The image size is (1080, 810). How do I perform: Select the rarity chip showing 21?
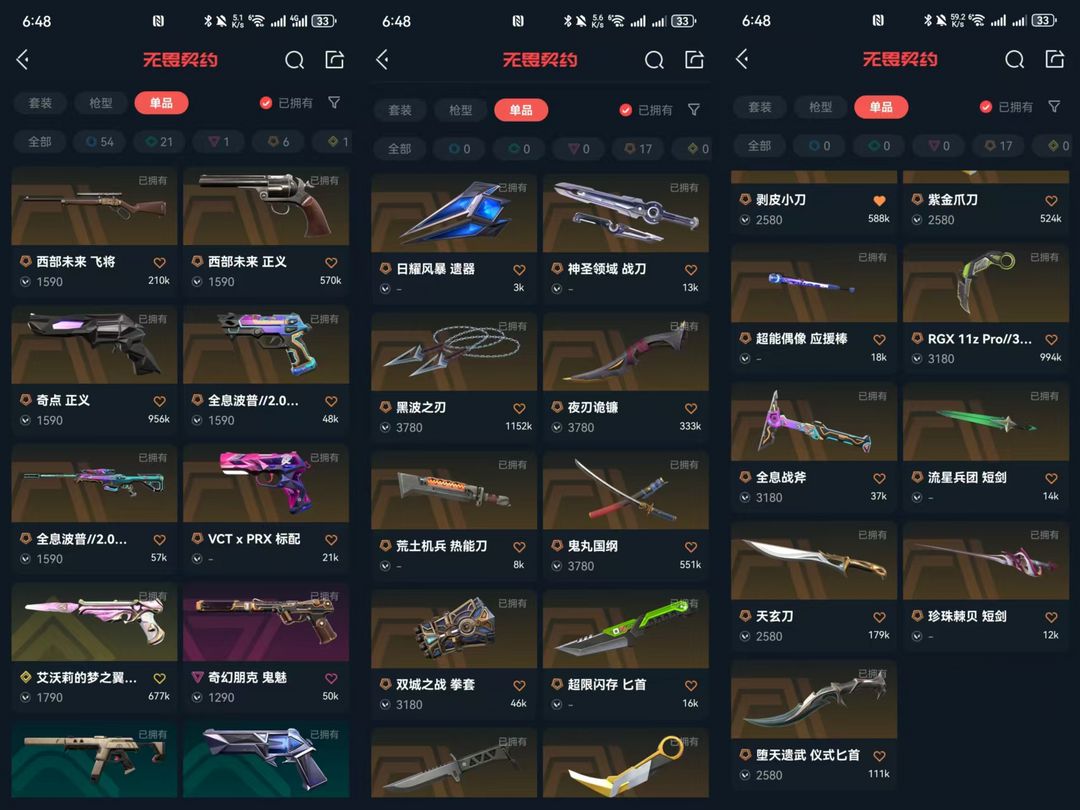160,141
